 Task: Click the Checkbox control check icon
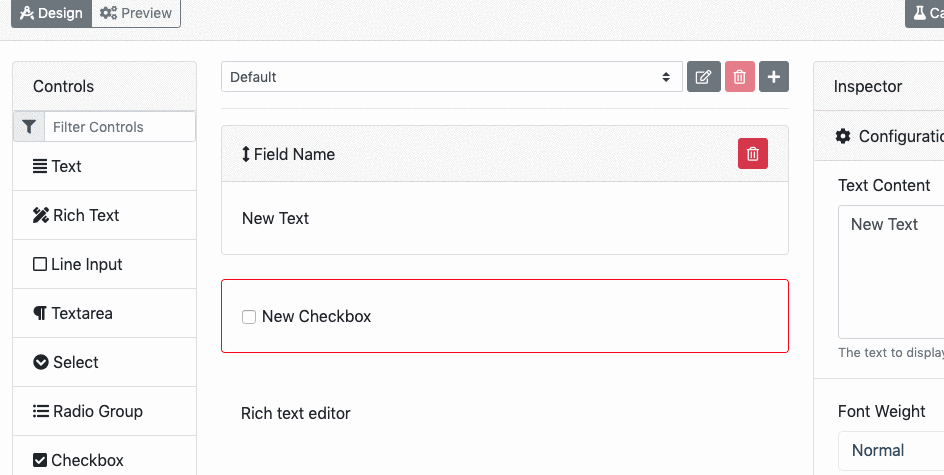click(40, 460)
